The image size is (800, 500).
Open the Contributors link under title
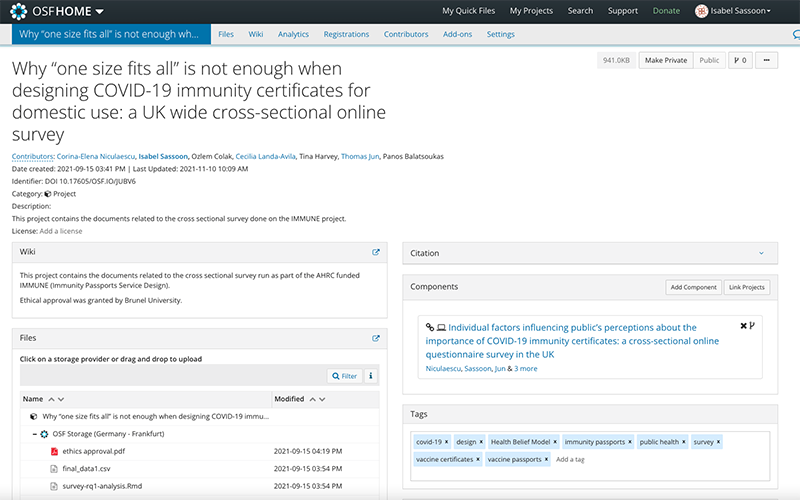pyautogui.click(x=32, y=156)
